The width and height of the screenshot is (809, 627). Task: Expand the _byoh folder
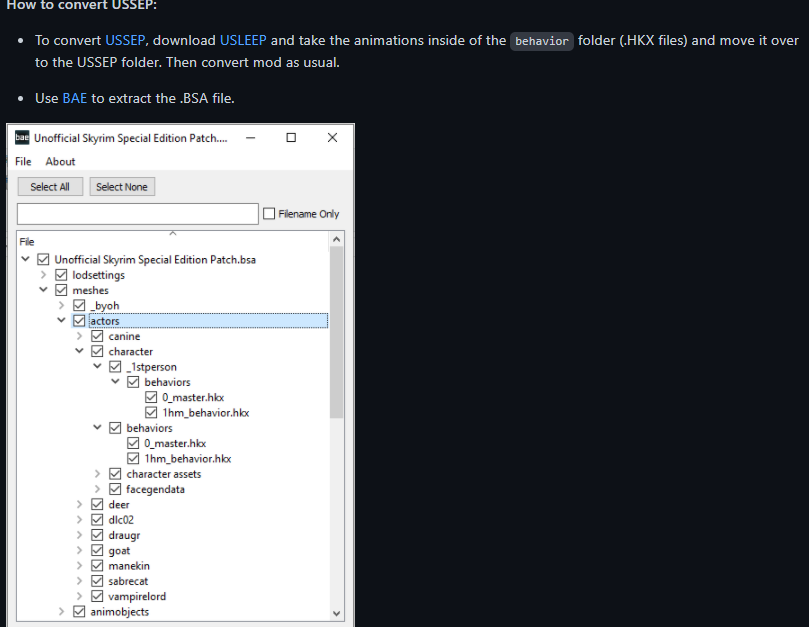tap(61, 306)
